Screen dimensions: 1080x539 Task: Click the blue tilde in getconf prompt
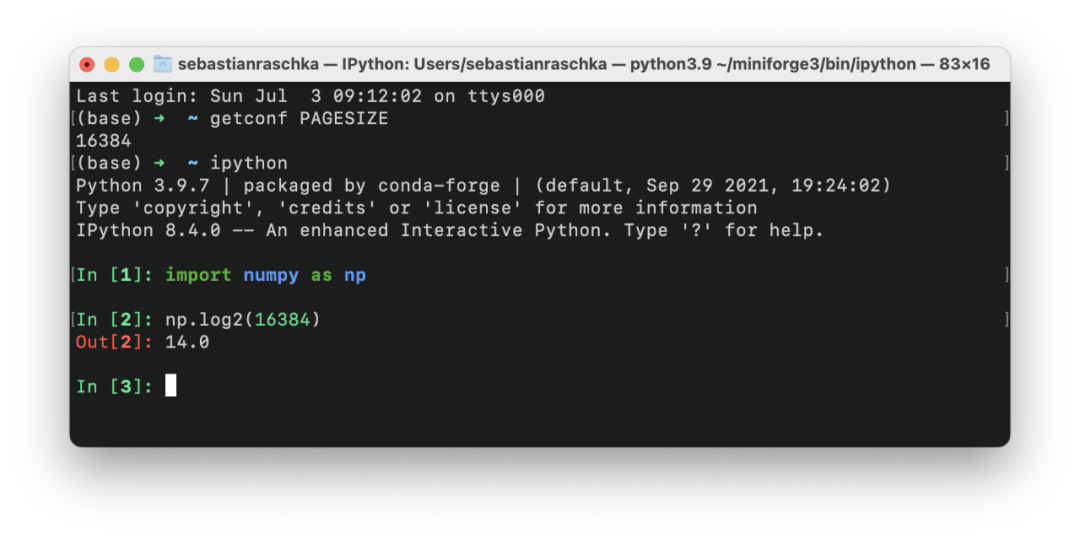point(193,118)
